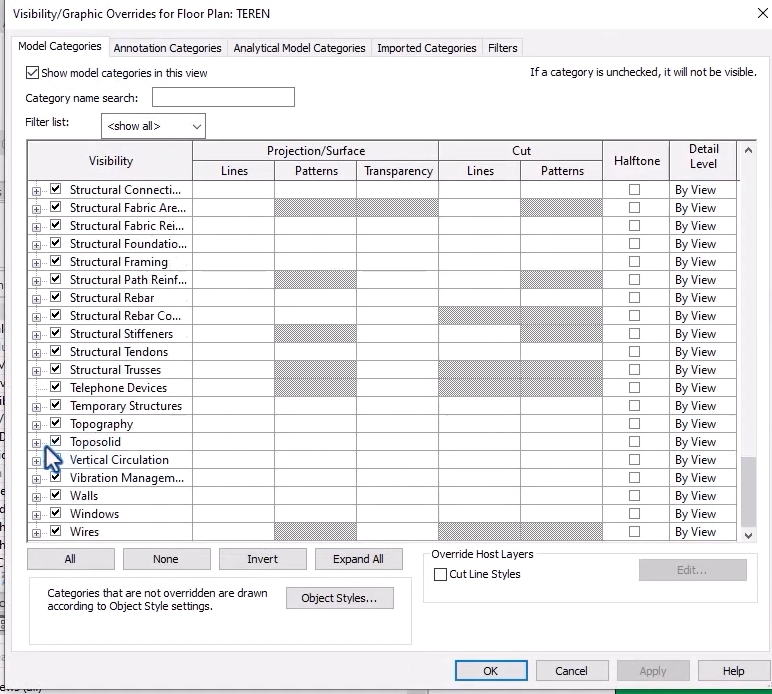The image size is (772, 694).
Task: Expand the Windows category plus icon
Action: [x=36, y=515]
